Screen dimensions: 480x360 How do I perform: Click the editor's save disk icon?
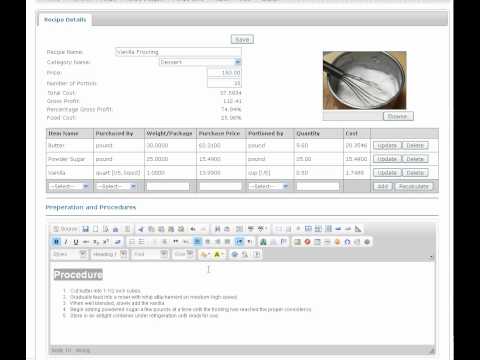click(85, 229)
